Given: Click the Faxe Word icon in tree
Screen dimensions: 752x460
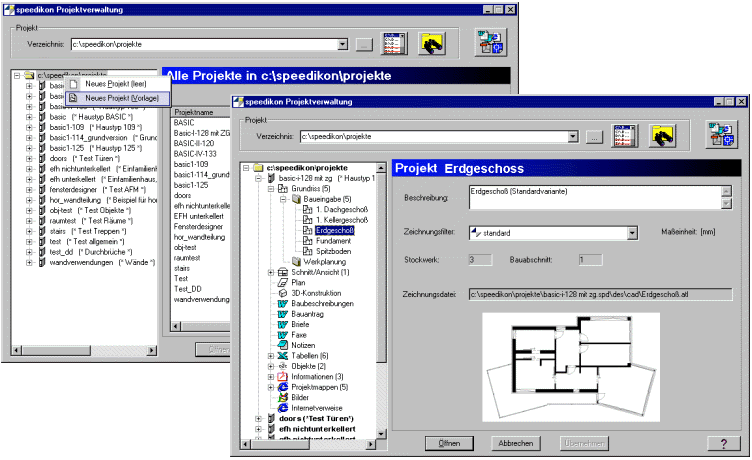Looking at the screenshot, I should [282, 335].
